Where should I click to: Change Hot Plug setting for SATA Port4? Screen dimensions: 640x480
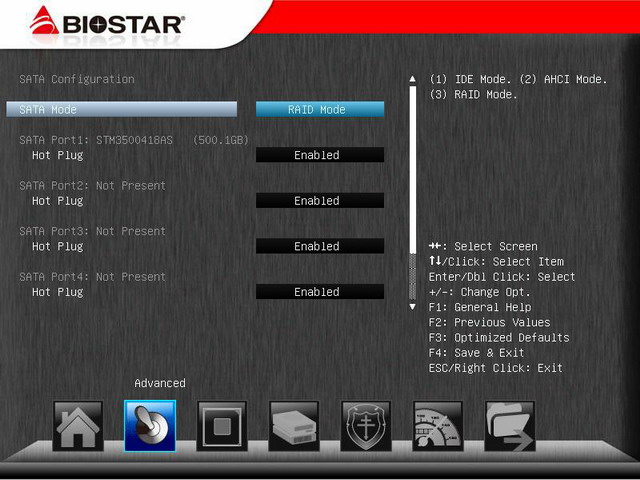coord(320,292)
